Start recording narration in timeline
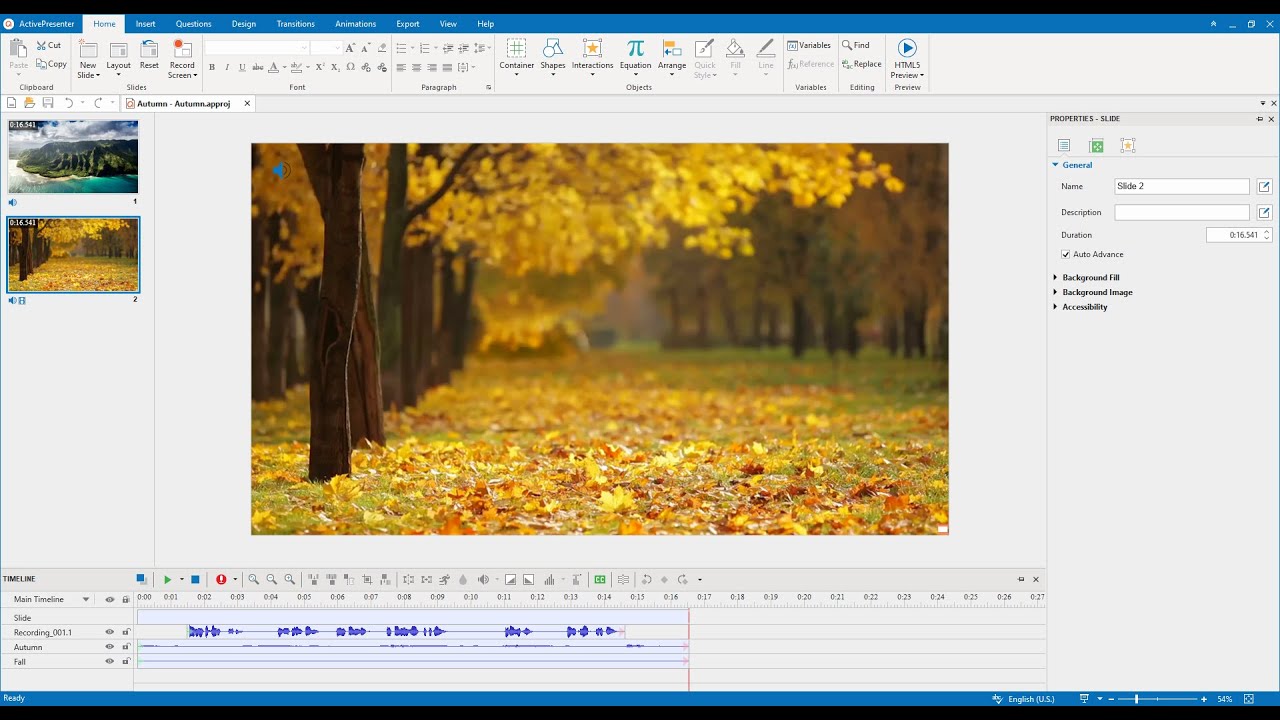 click(221, 579)
